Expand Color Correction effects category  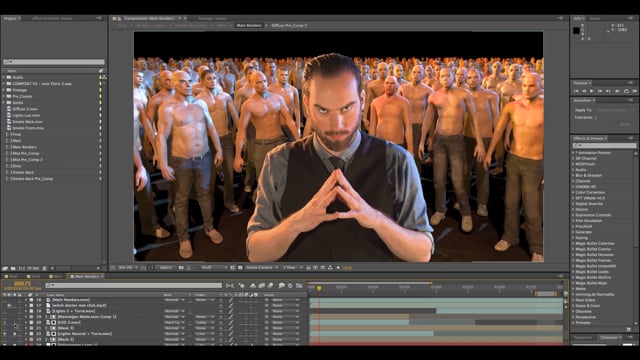tap(573, 192)
